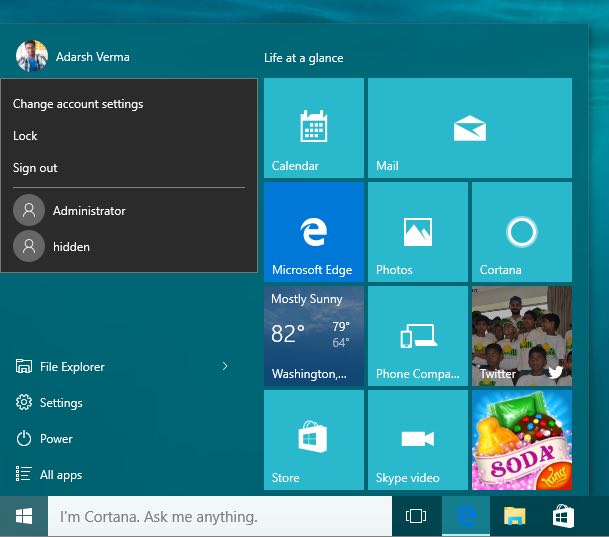Launch the Cortana tile
The height and width of the screenshot is (537, 609).
tap(521, 232)
